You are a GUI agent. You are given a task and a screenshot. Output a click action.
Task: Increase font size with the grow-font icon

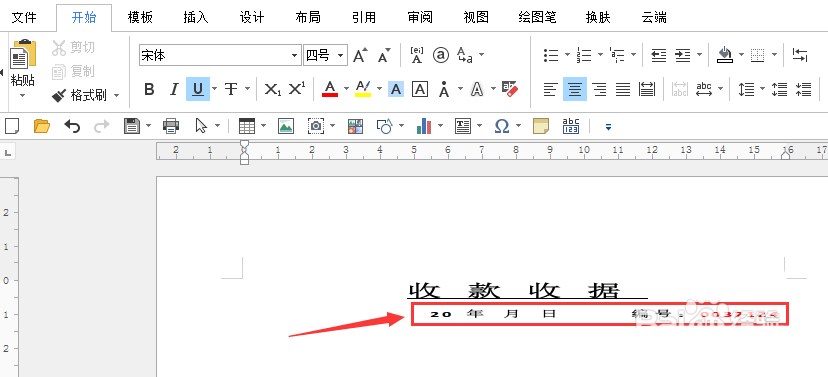361,55
